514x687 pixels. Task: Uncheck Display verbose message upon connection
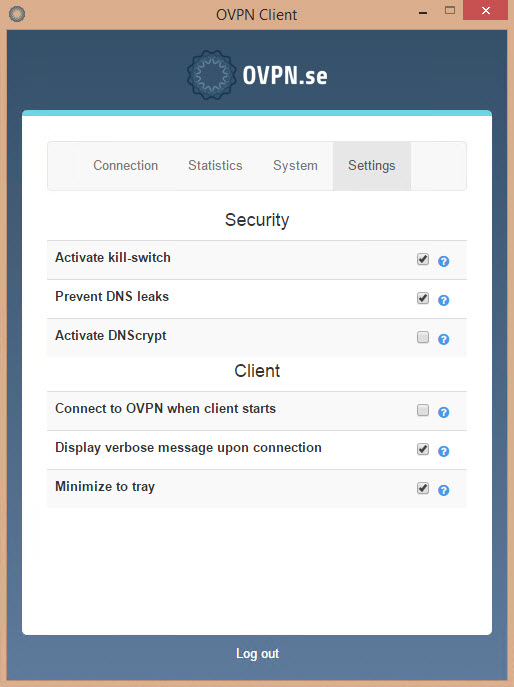pyautogui.click(x=423, y=449)
